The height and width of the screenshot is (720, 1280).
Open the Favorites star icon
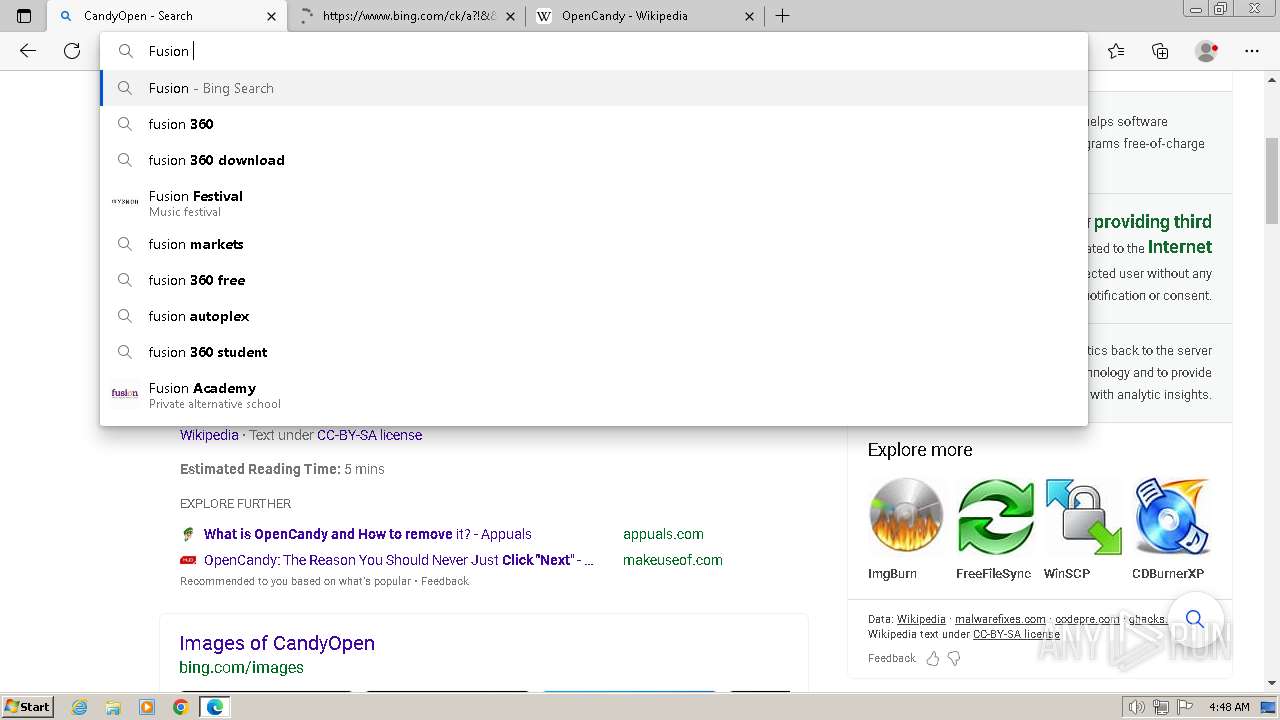point(1116,51)
